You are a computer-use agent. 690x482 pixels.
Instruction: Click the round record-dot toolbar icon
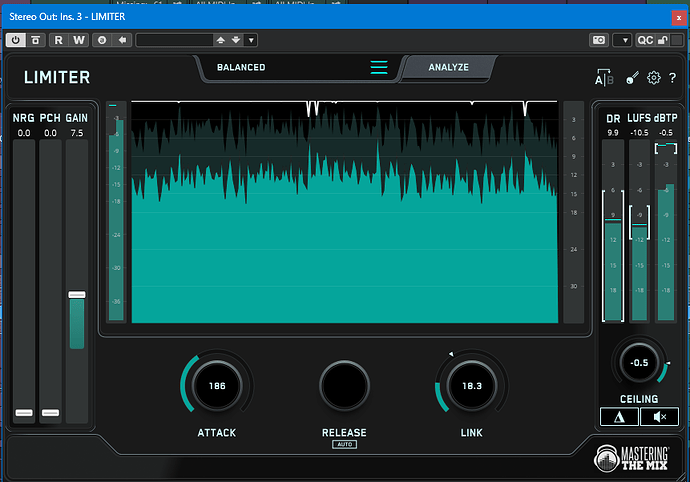click(102, 40)
